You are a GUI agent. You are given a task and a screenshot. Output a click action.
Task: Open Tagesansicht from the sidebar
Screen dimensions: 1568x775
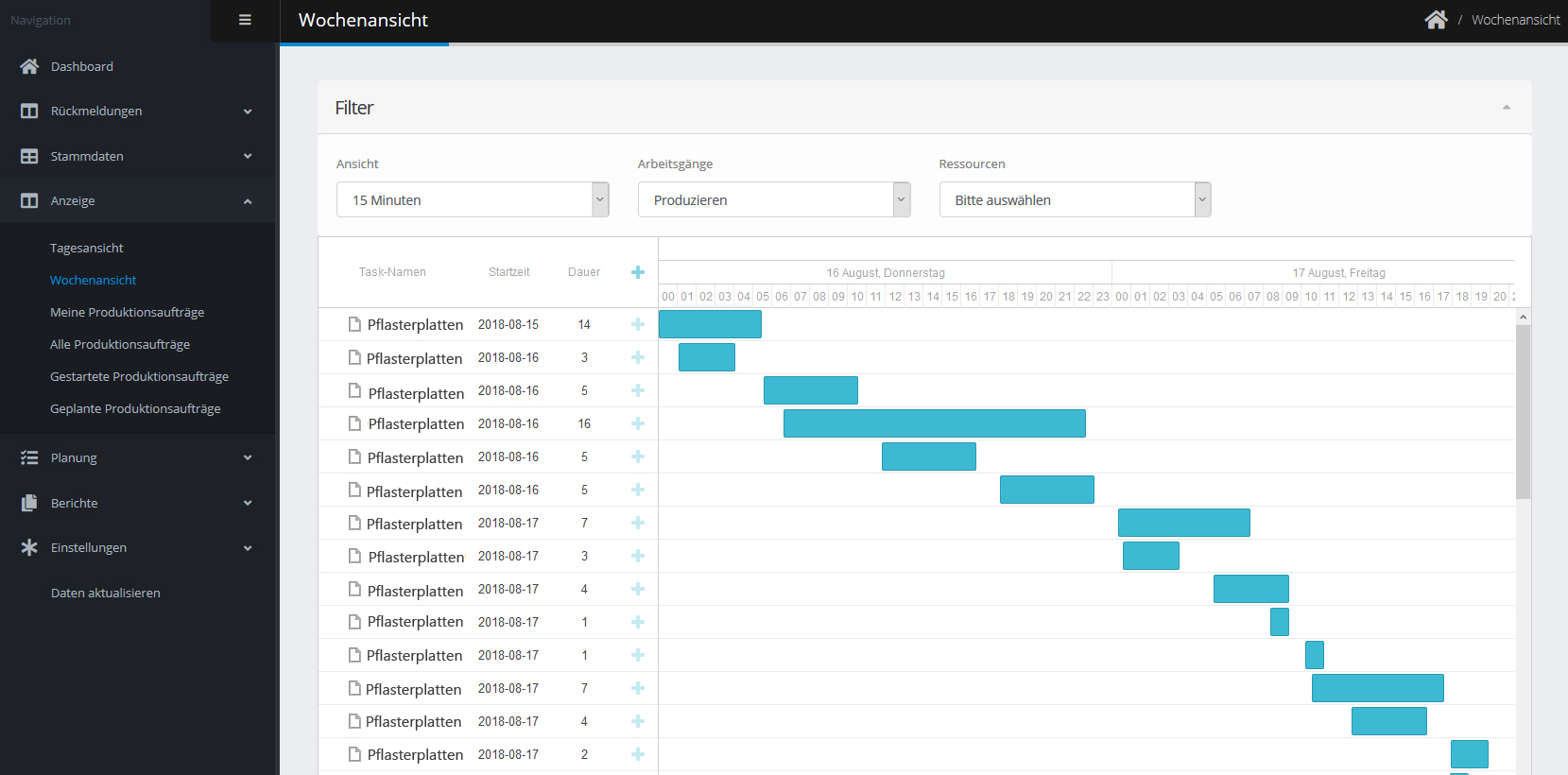click(87, 248)
